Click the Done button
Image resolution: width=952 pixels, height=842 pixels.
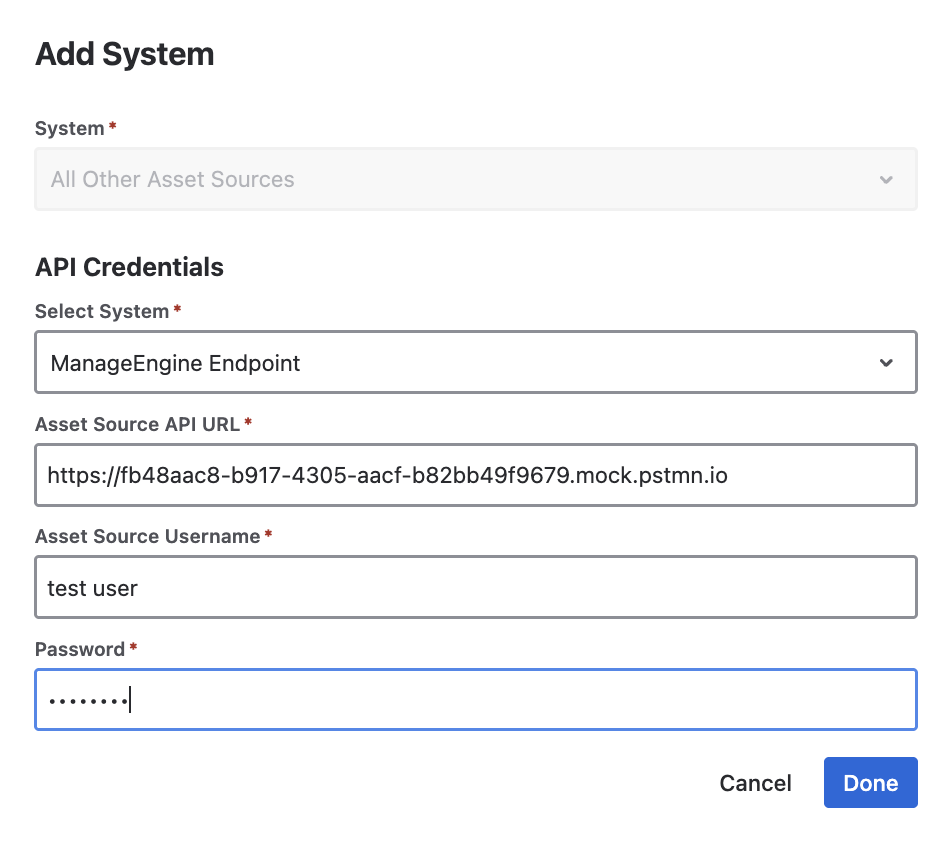click(x=870, y=782)
